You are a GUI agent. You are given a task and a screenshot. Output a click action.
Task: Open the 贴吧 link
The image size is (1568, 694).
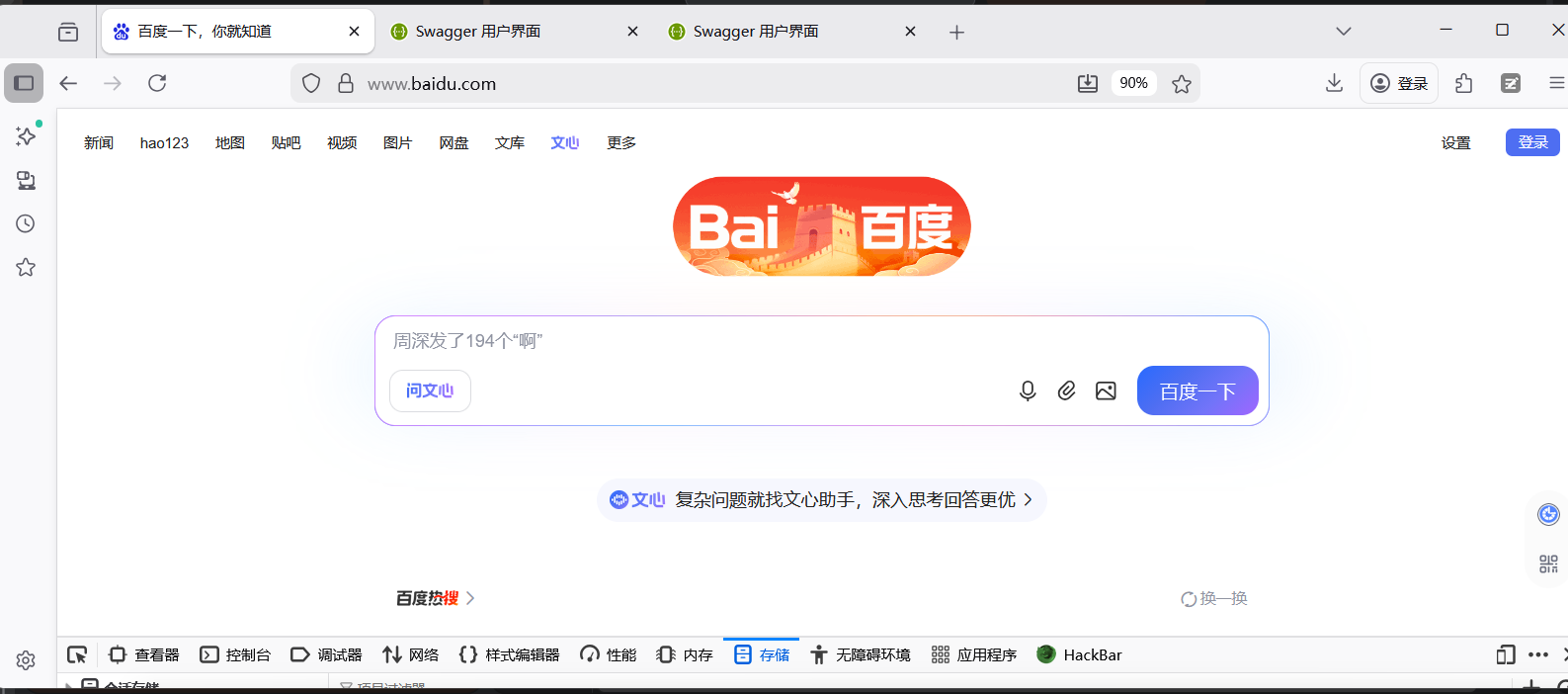click(286, 143)
